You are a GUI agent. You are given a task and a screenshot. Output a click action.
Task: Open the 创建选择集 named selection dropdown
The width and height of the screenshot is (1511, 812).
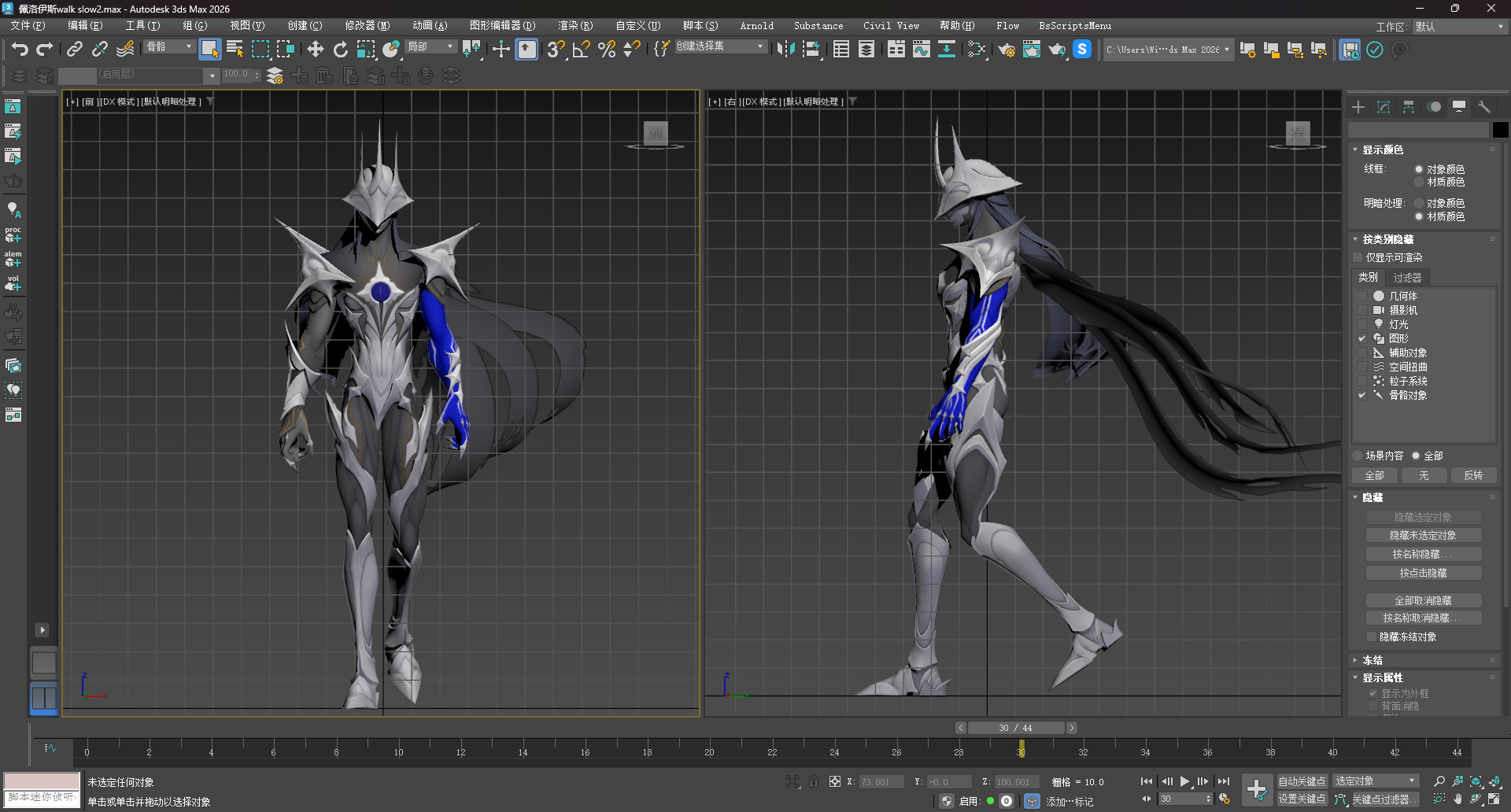720,47
